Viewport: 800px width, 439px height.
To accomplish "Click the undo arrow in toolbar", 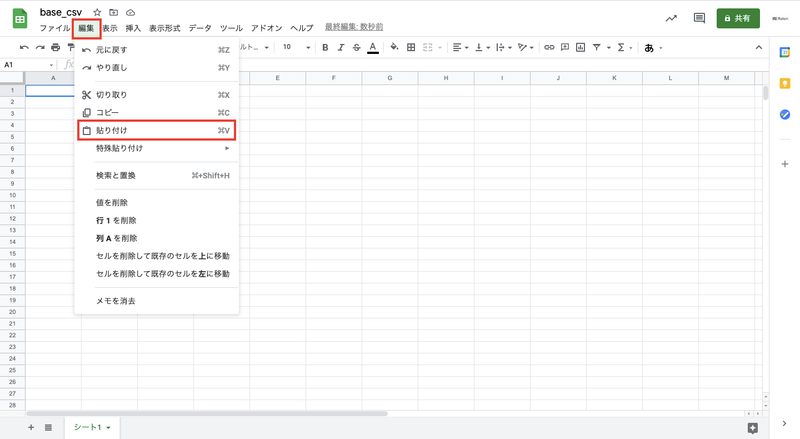I will point(24,47).
